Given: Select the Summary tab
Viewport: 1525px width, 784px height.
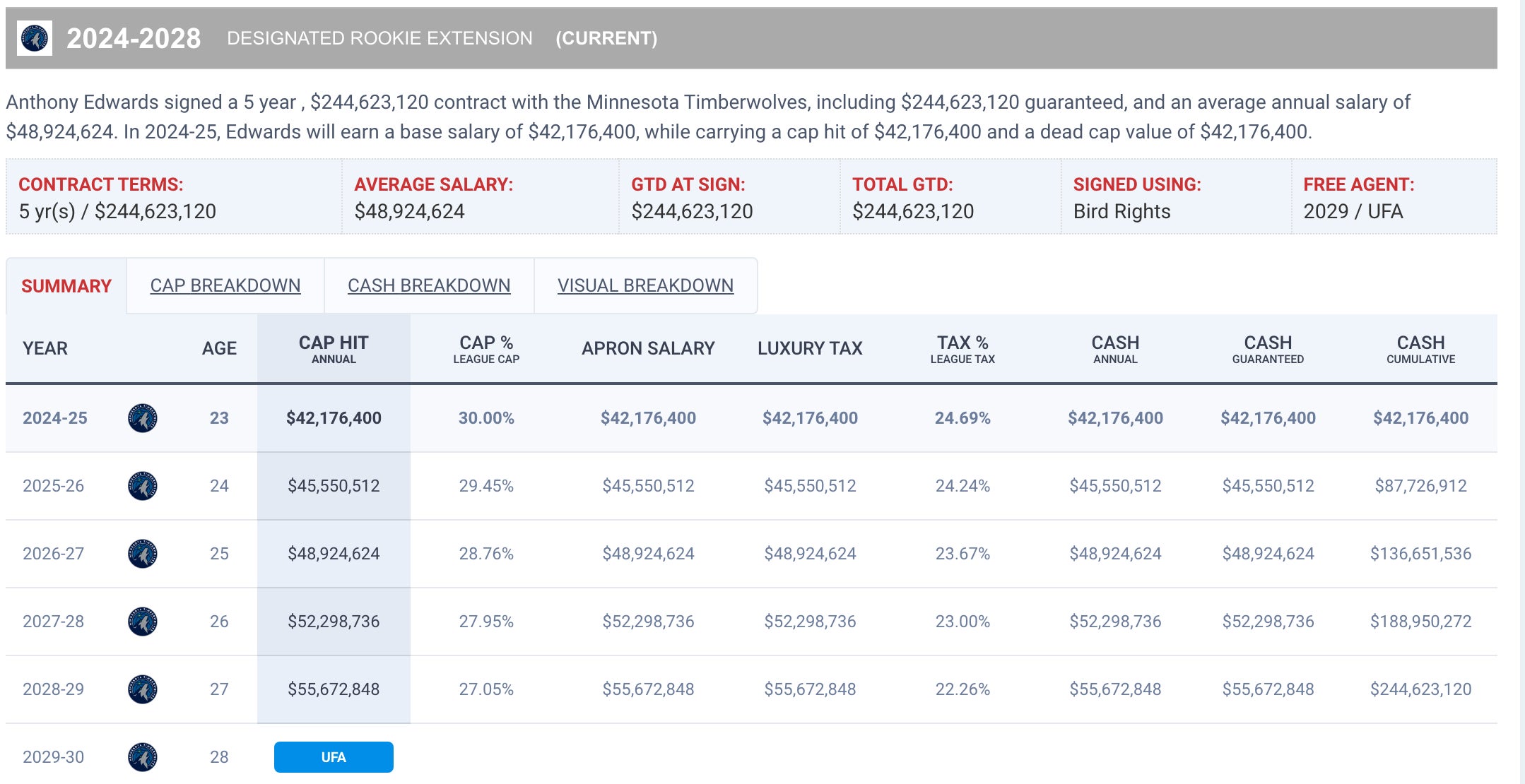Looking at the screenshot, I should (66, 286).
